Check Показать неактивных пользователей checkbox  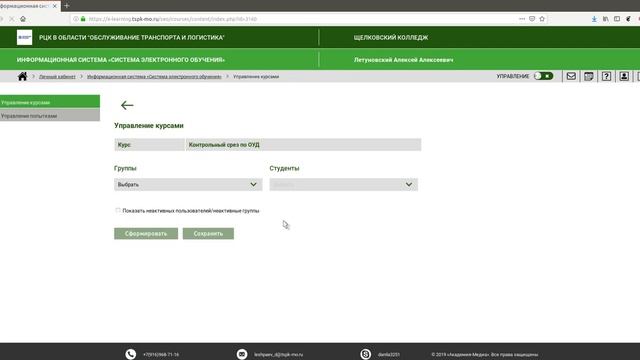click(118, 211)
